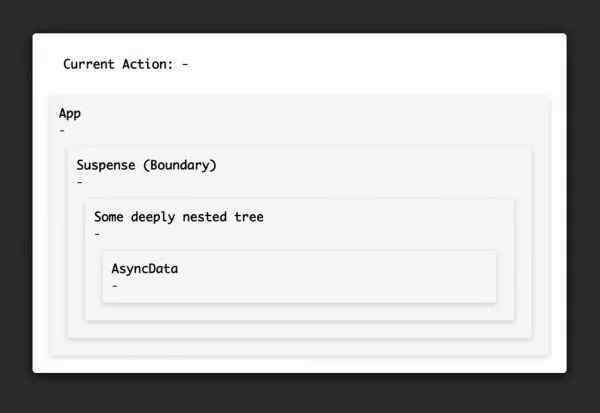The width and height of the screenshot is (600, 413).
Task: Click the "Current Action:" label text
Action: [118, 64]
